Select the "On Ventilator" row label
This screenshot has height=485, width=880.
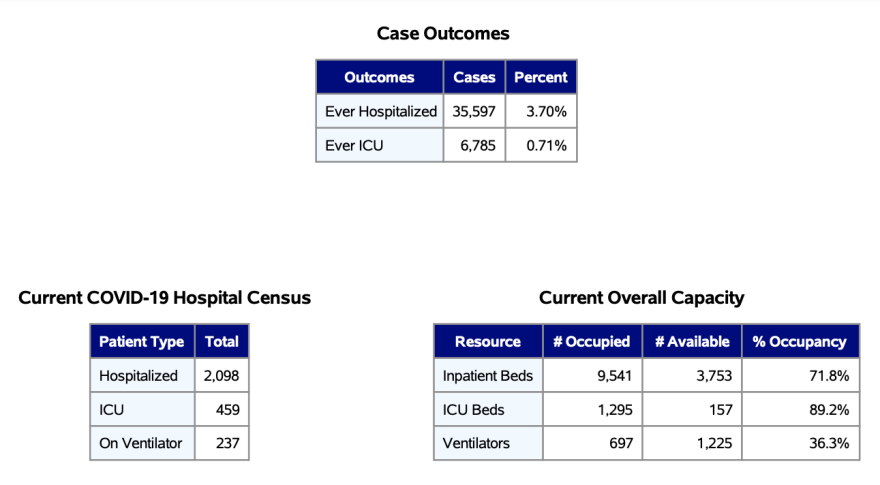(x=141, y=443)
